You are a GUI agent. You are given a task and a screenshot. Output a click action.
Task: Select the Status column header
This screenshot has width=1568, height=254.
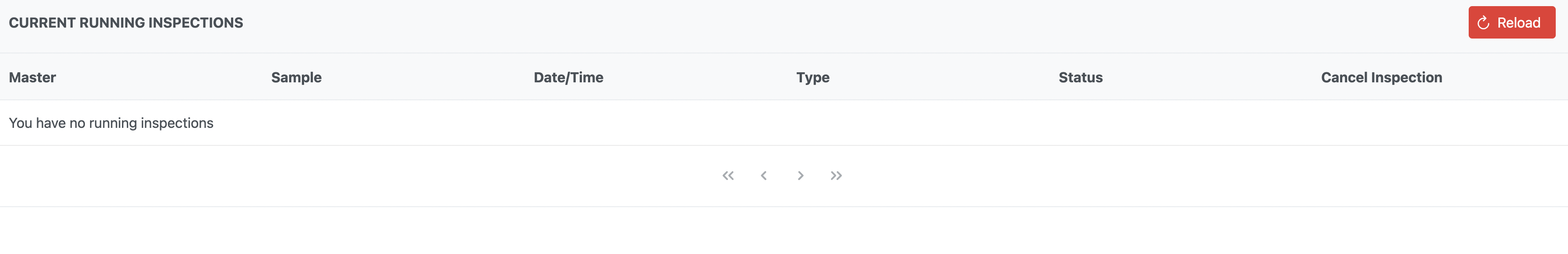[x=1081, y=78]
